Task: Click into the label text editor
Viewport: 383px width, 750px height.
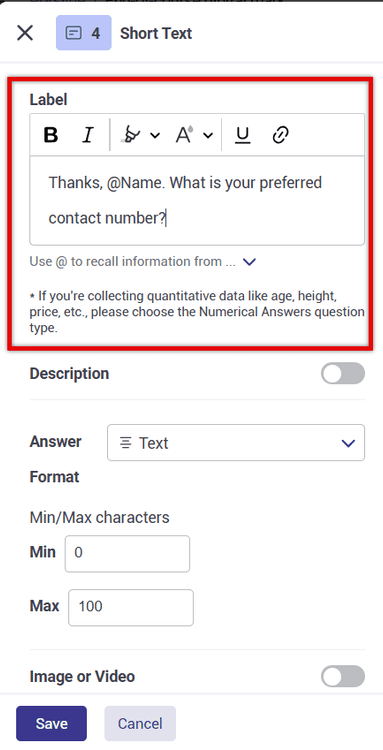Action: pyautogui.click(x=197, y=200)
